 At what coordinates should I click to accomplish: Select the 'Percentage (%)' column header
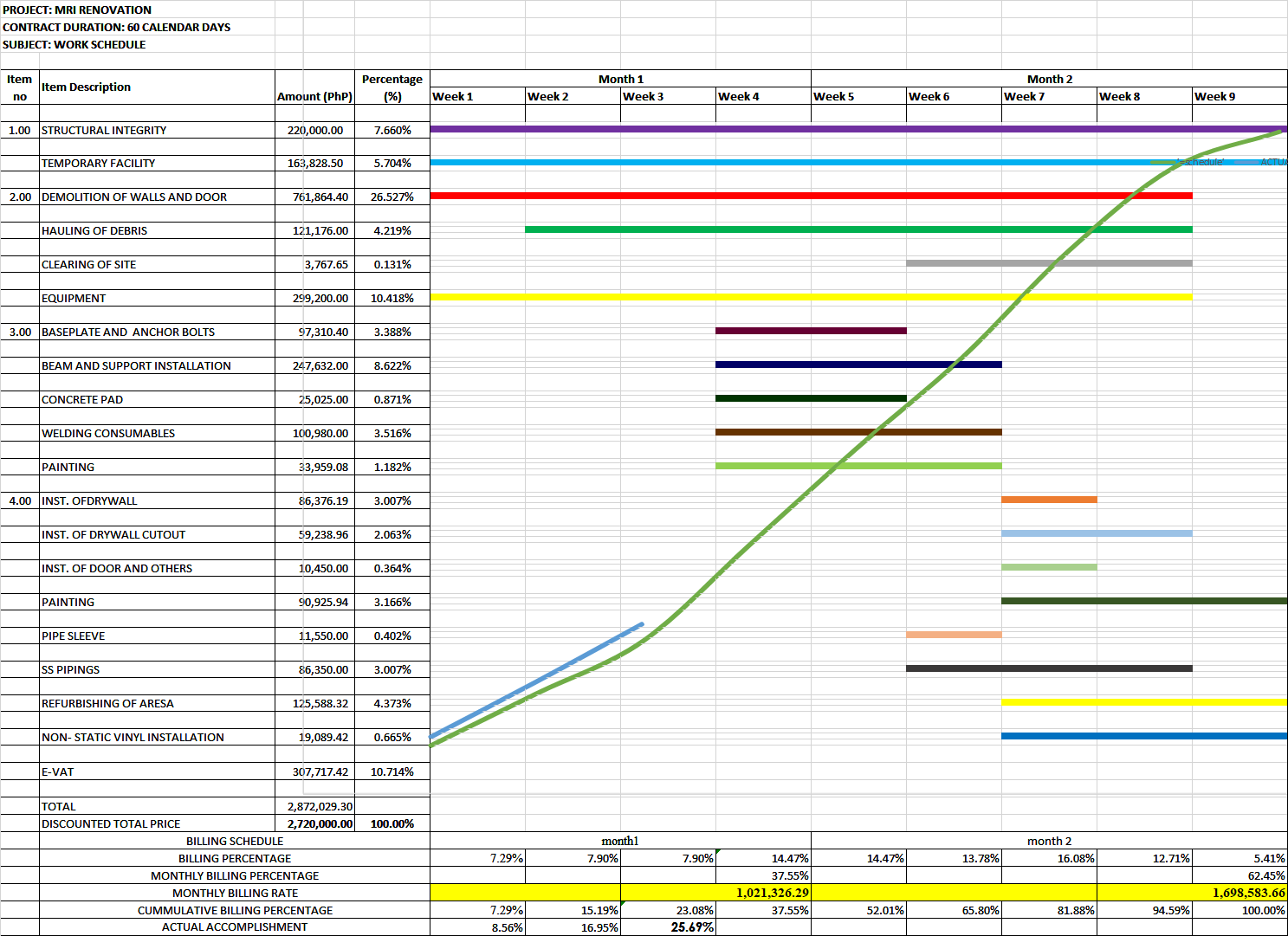(392, 87)
